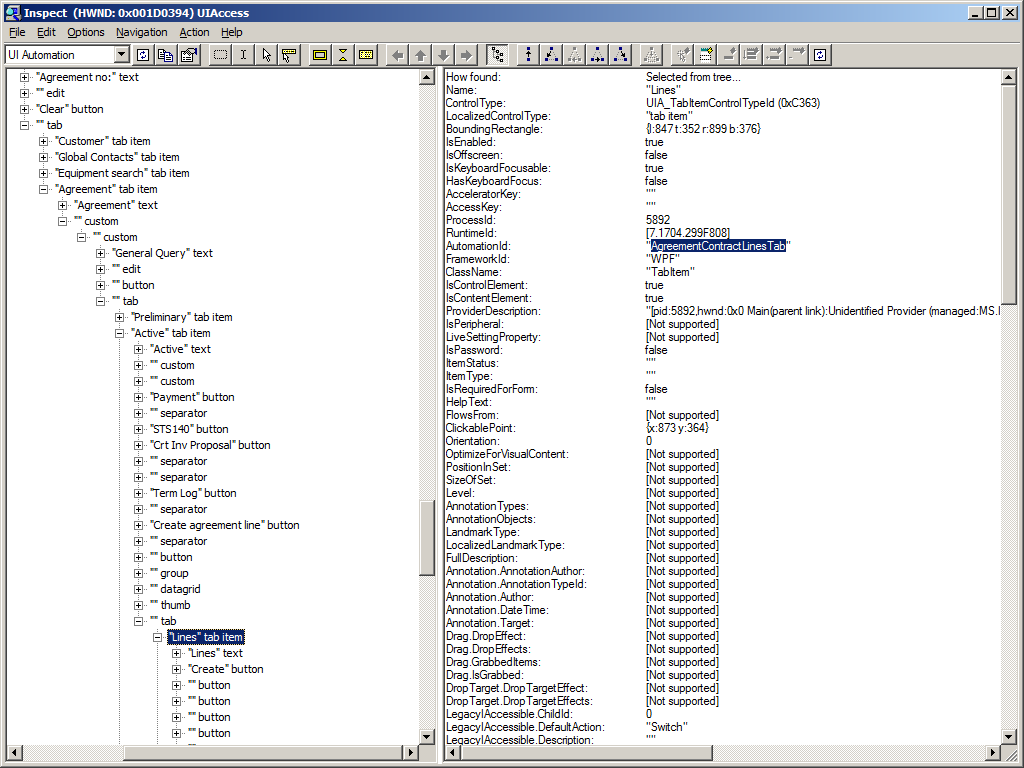Navigate to parent element using toolbar icon
The image size is (1024, 768).
coord(528,55)
